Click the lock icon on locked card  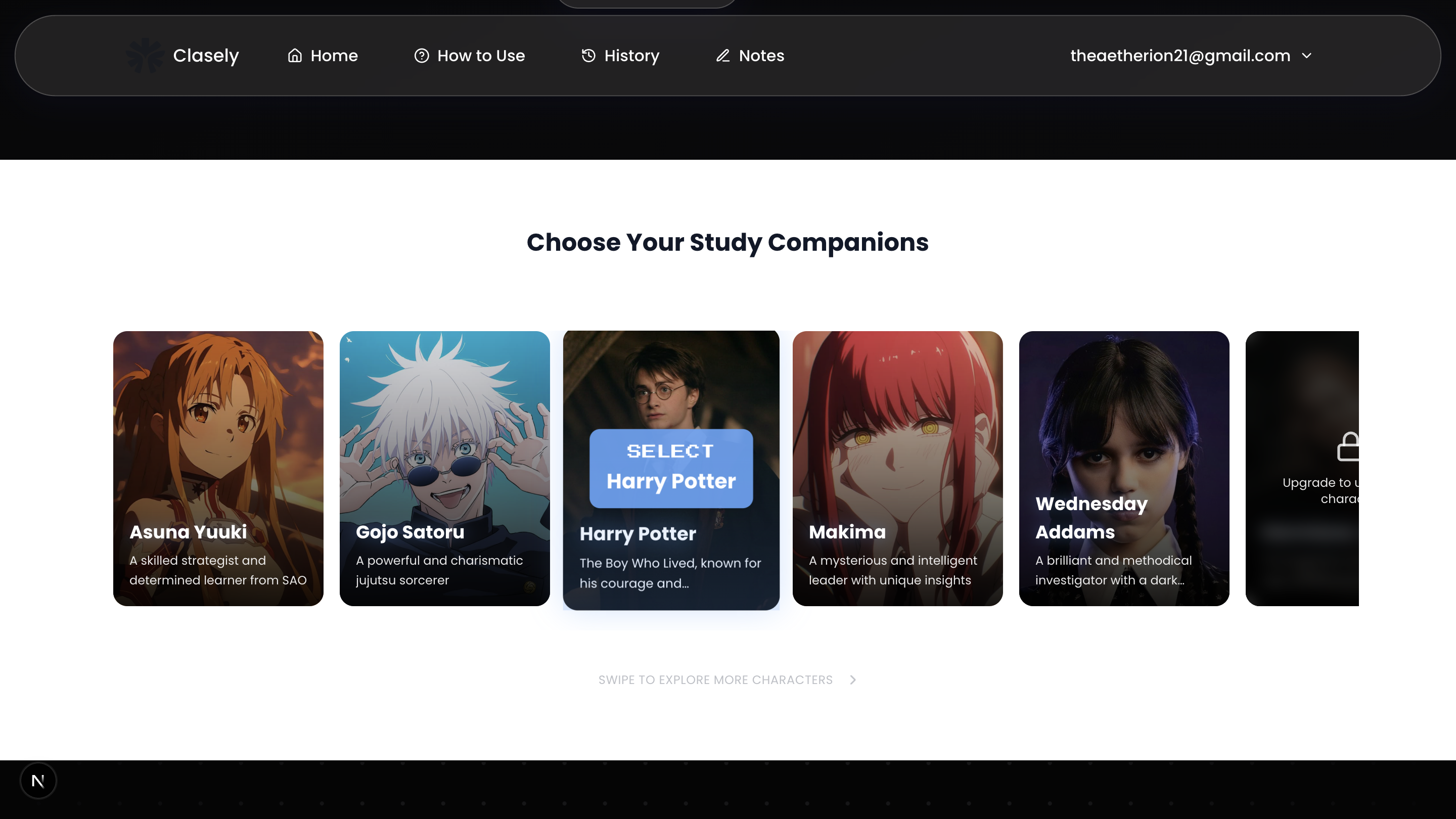pyautogui.click(x=1349, y=446)
